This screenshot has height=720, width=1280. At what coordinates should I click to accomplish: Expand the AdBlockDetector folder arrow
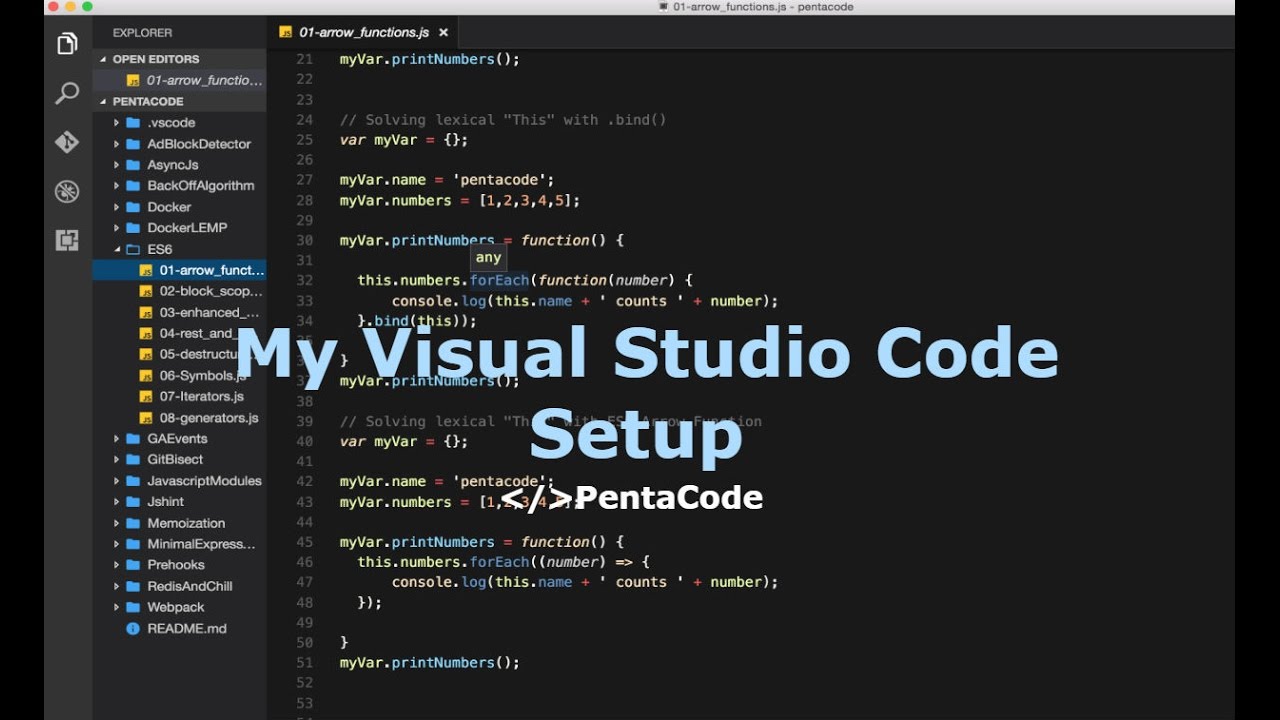click(117, 144)
